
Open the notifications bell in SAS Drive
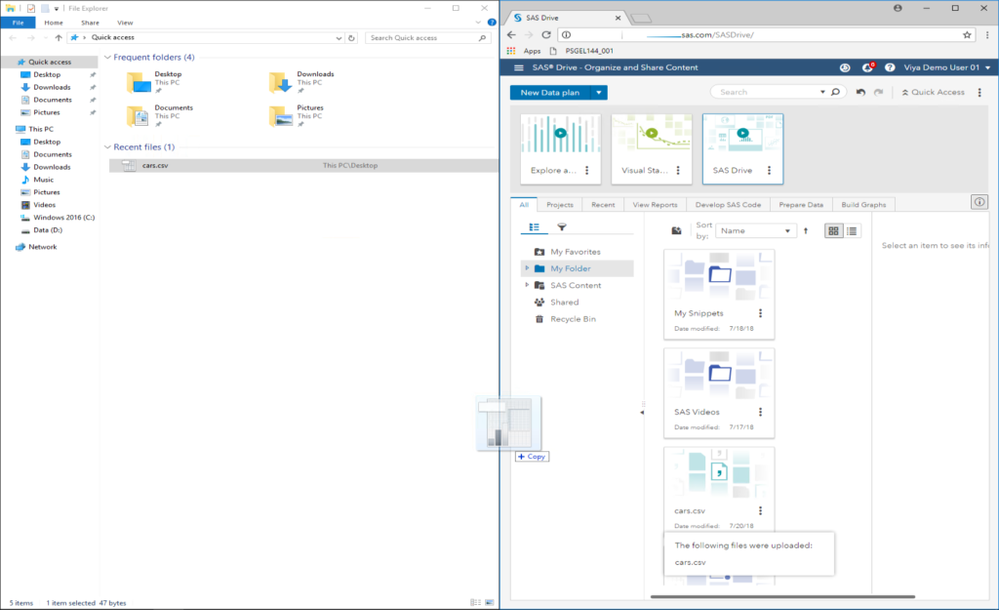867,68
